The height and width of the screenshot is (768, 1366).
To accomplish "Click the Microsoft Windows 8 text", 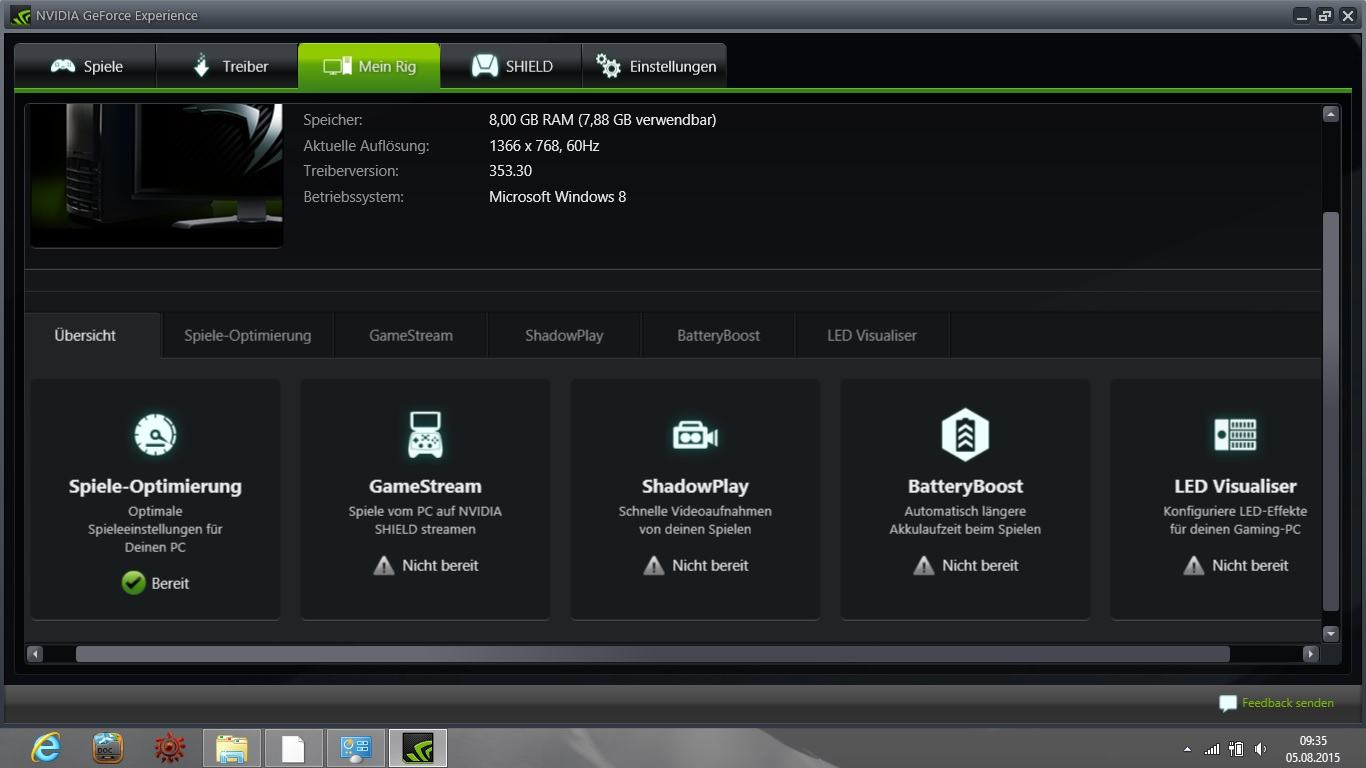I will click(557, 197).
